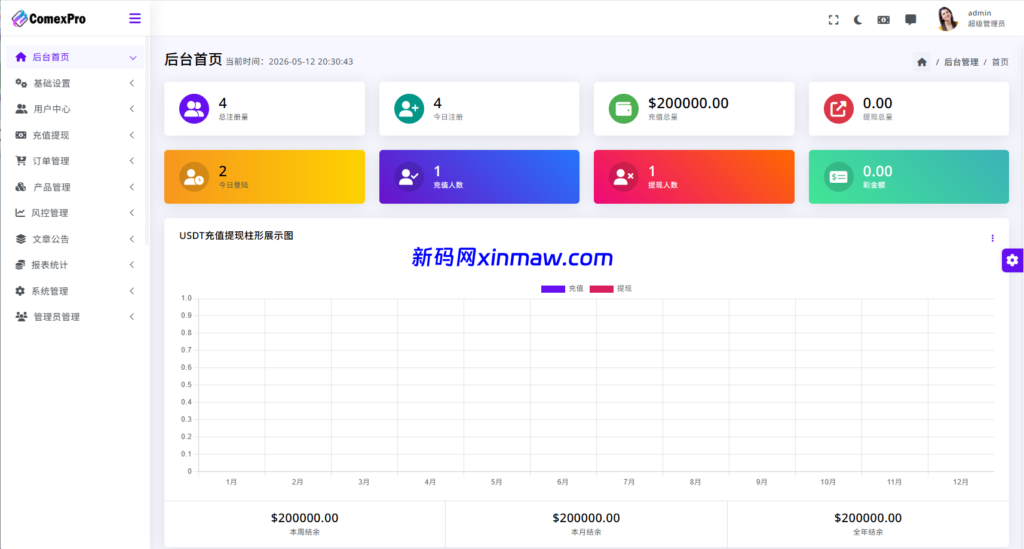Click green wallet icon on 充值总量 card
Viewport: 1024px width, 549px height.
pyautogui.click(x=624, y=109)
